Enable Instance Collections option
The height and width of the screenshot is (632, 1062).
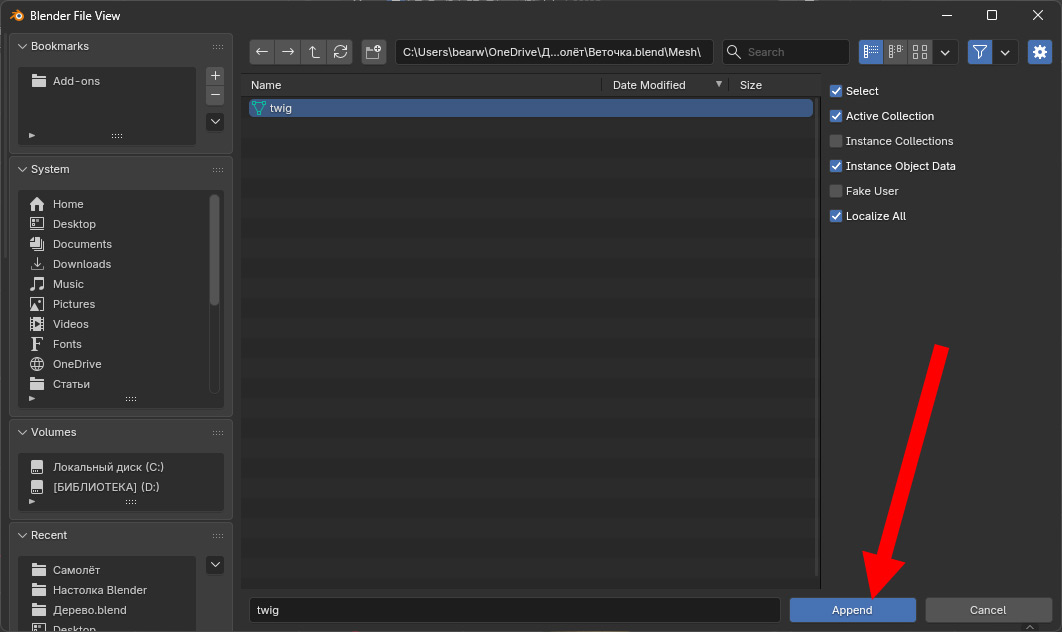tap(837, 141)
